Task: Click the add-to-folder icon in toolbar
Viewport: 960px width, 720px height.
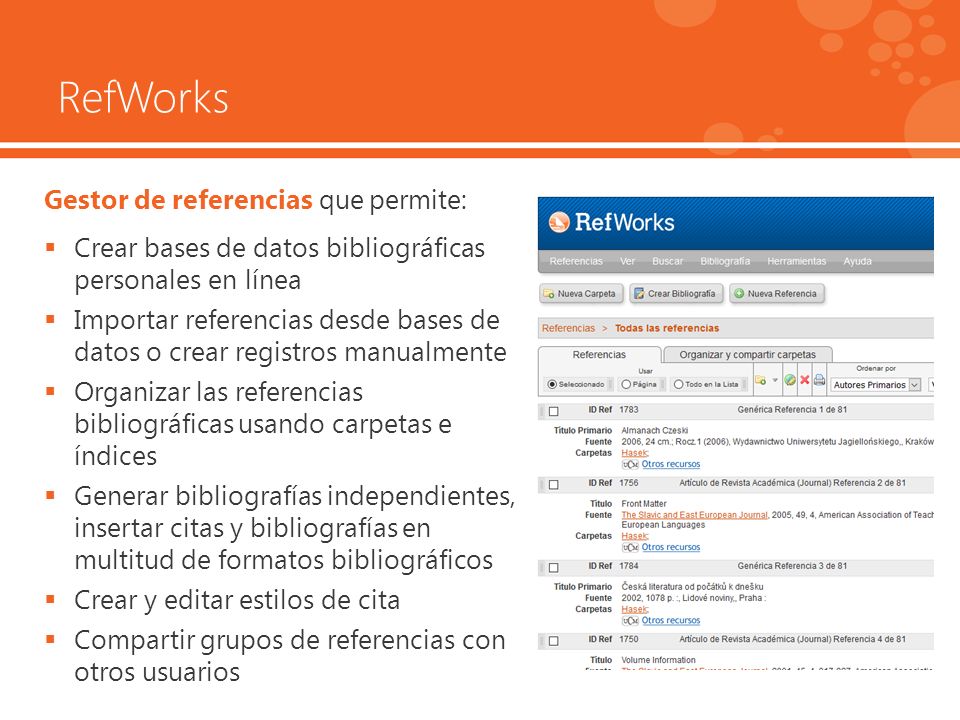Action: (x=760, y=380)
